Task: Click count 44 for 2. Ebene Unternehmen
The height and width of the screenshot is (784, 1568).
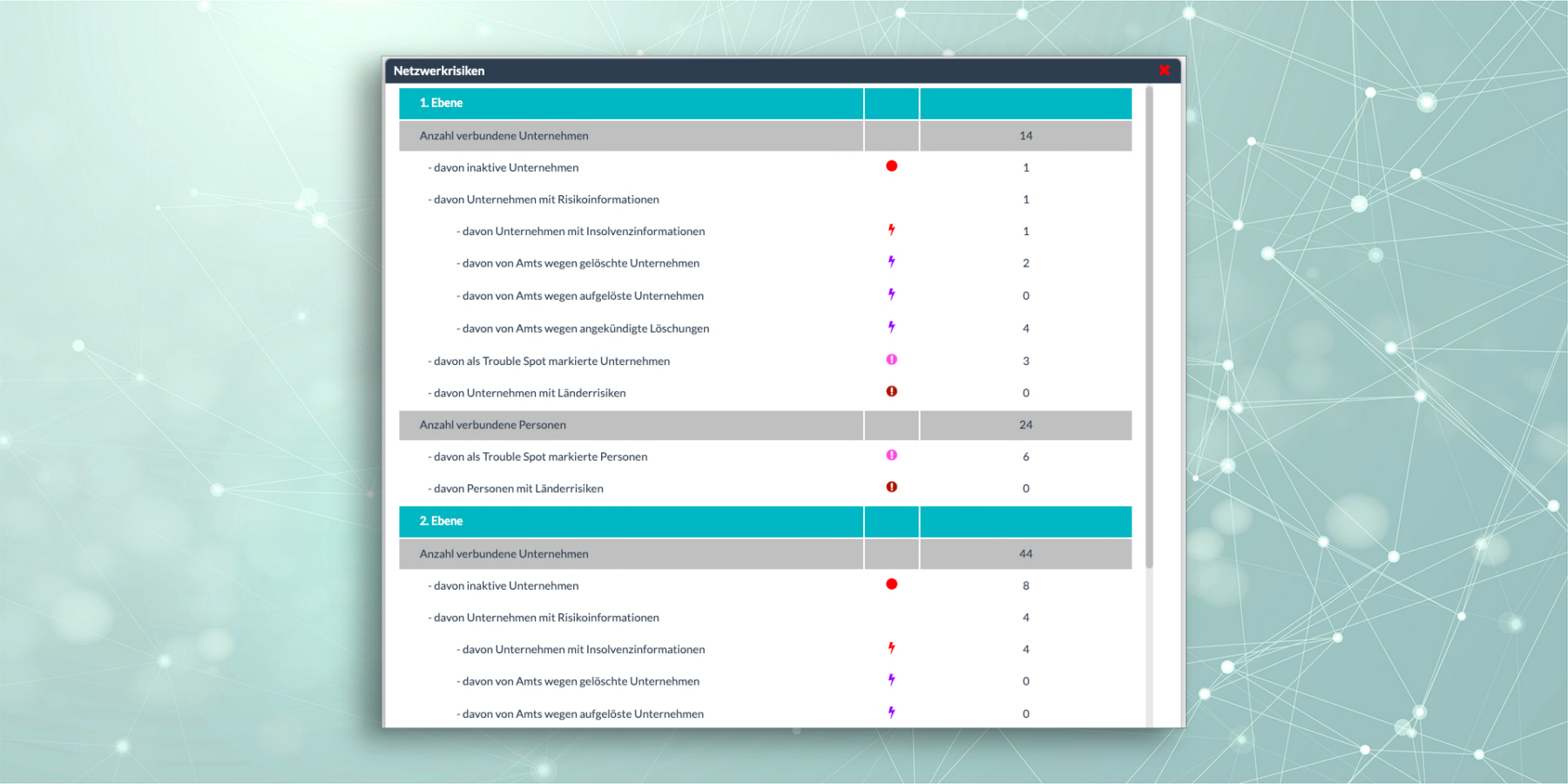Action: tap(1025, 554)
